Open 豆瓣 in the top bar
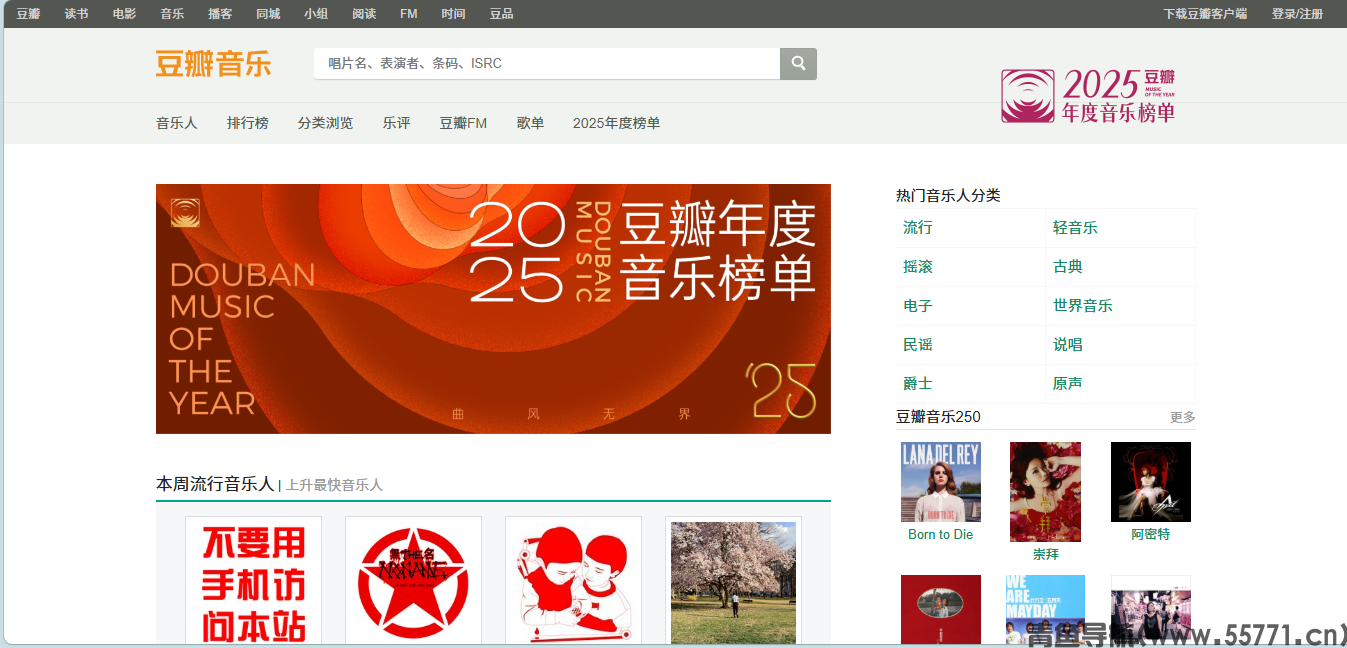The image size is (1347, 648). point(28,14)
